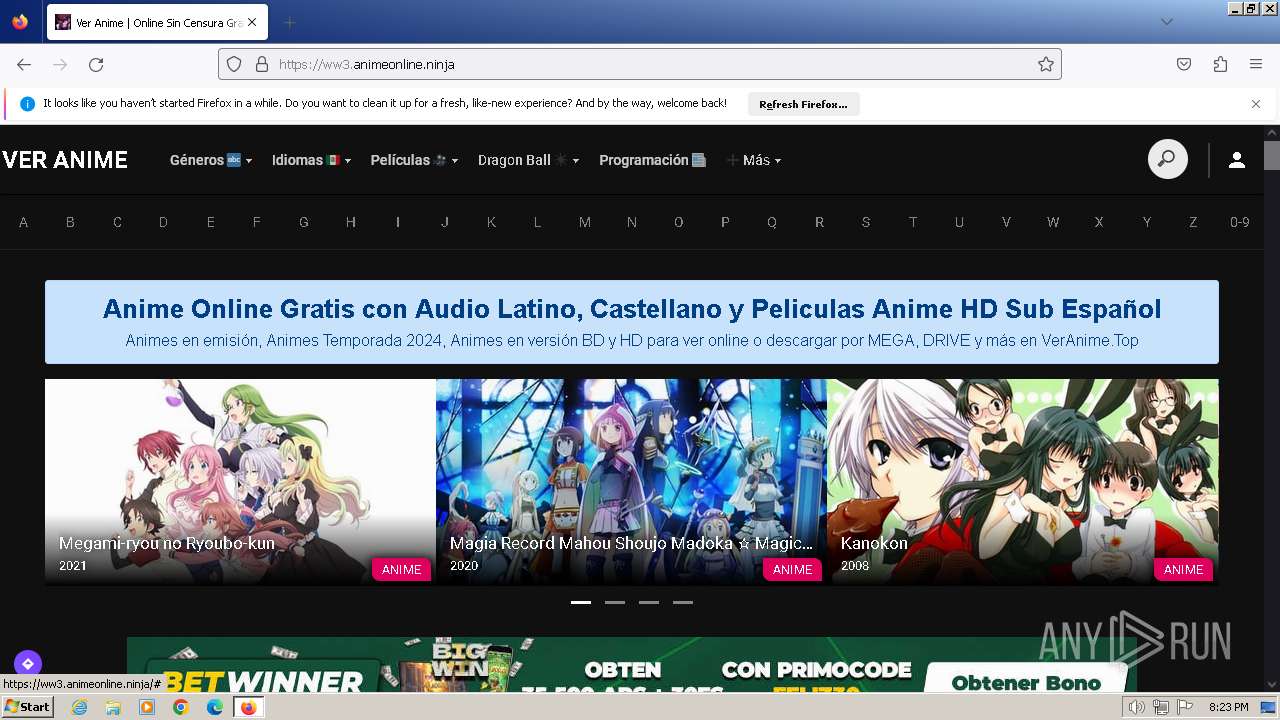Expand the Dragon Ball dropdown menu
Screen dimensions: 1280x720
coord(529,160)
